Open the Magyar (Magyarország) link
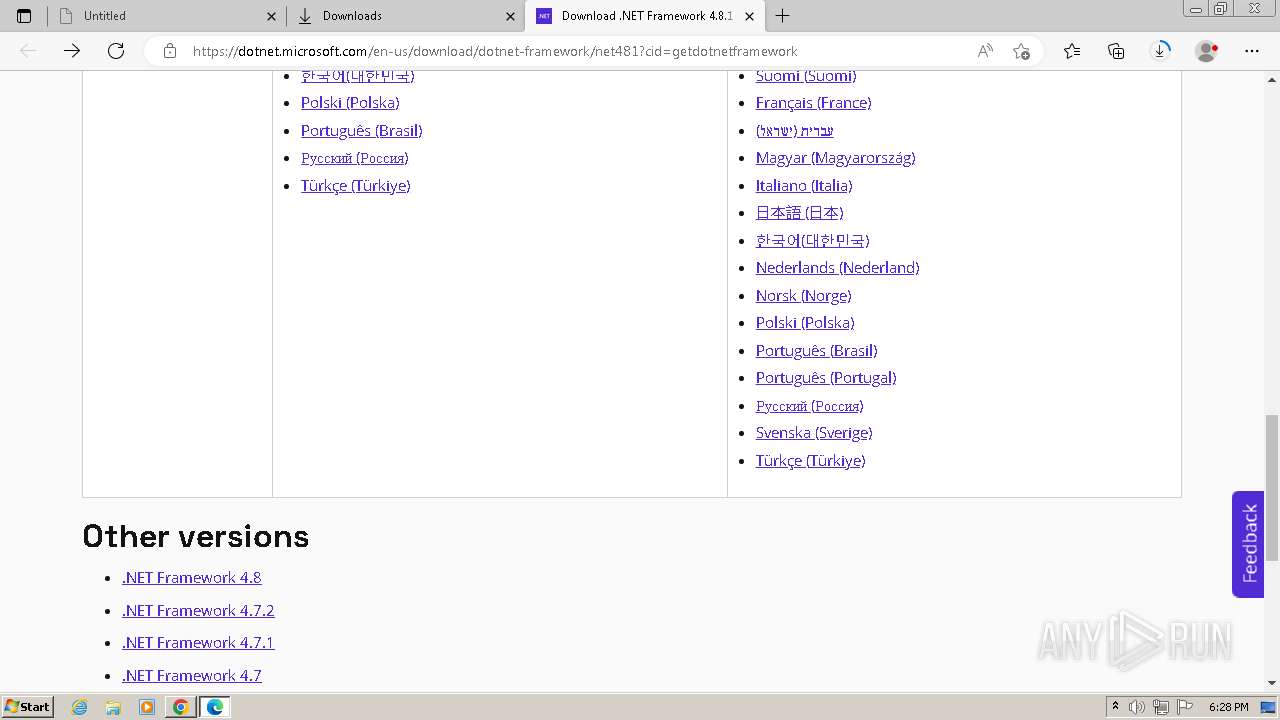Image resolution: width=1280 pixels, height=720 pixels. coord(836,158)
